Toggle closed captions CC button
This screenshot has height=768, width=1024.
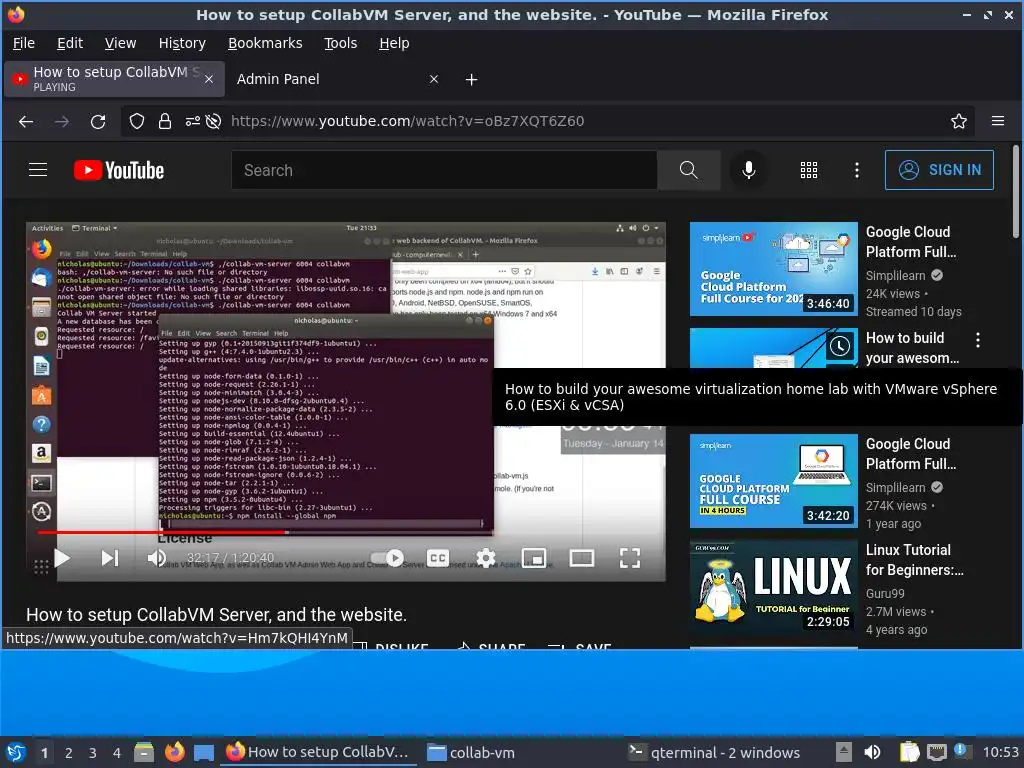[438, 558]
